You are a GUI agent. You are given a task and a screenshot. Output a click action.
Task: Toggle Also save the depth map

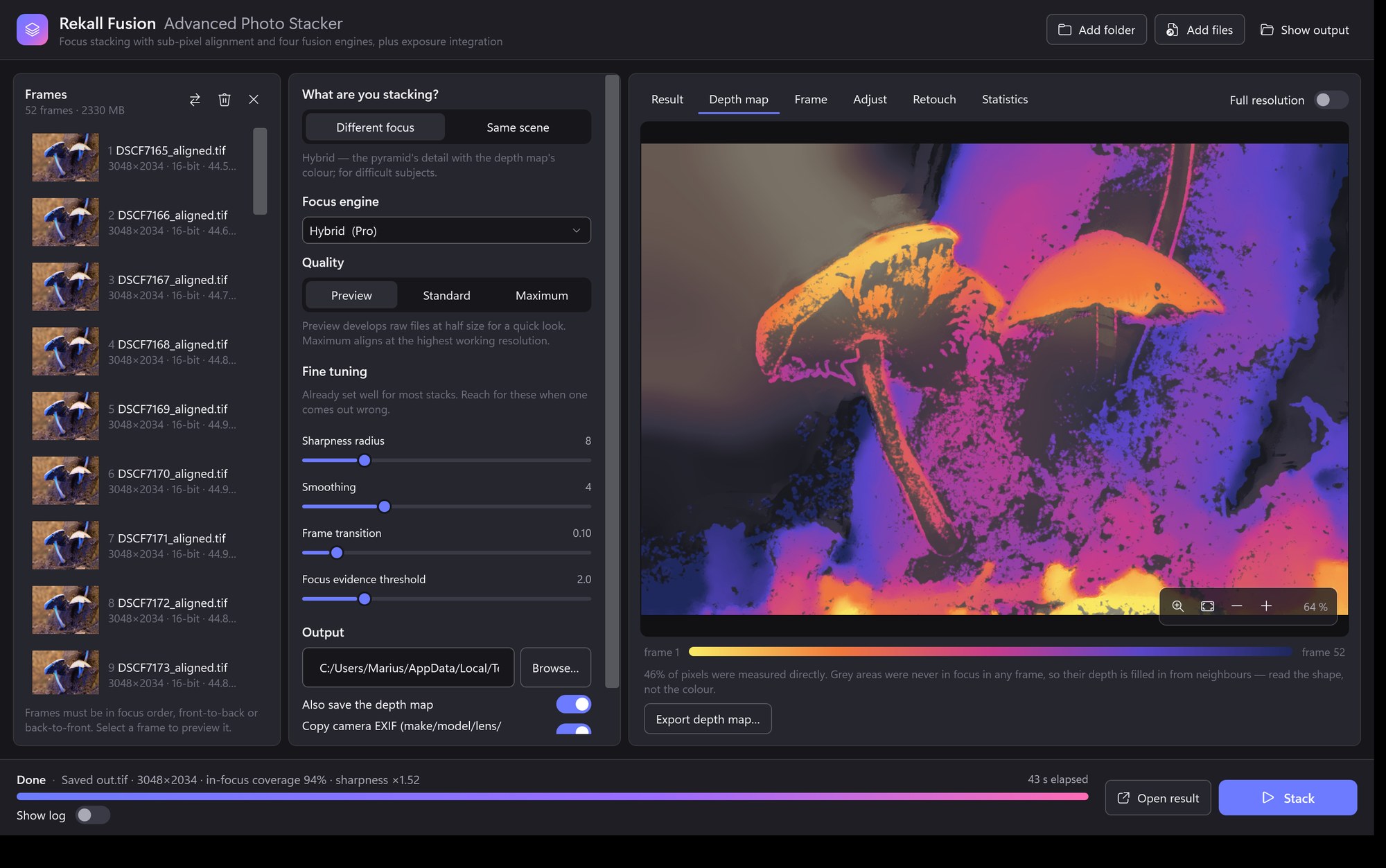click(574, 705)
